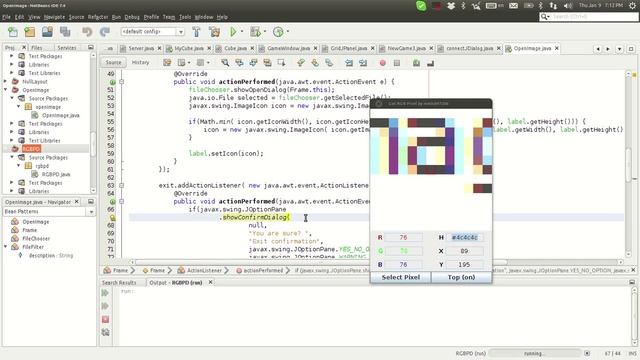Switch to the Files panel tab
This screenshot has width=640, height=360.
pos(37,48)
